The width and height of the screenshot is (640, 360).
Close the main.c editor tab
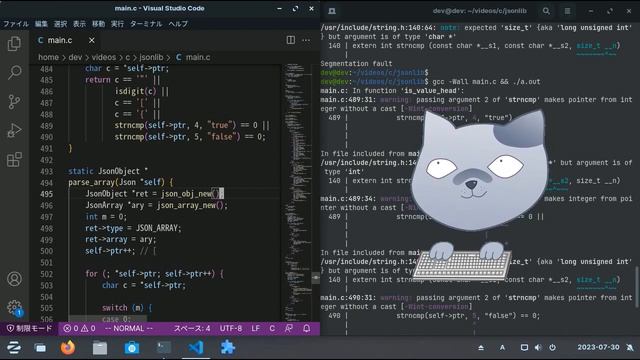pyautogui.click(x=92, y=40)
